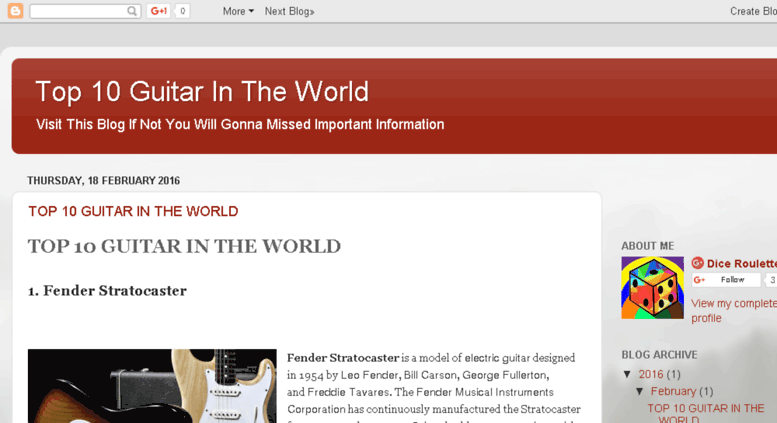The height and width of the screenshot is (423, 777).
Task: Click the large serif TOP 10 GUITAR heading
Action: click(184, 247)
